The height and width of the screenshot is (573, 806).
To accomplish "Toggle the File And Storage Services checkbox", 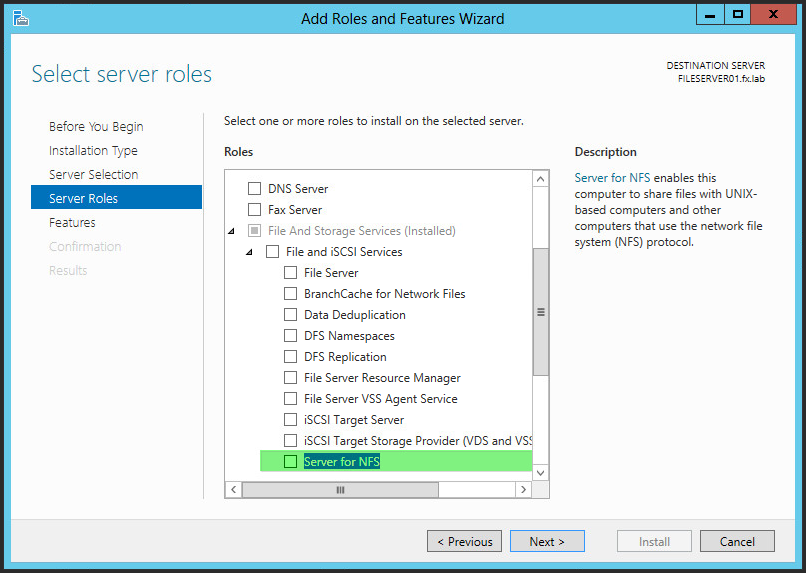I will click(x=254, y=231).
